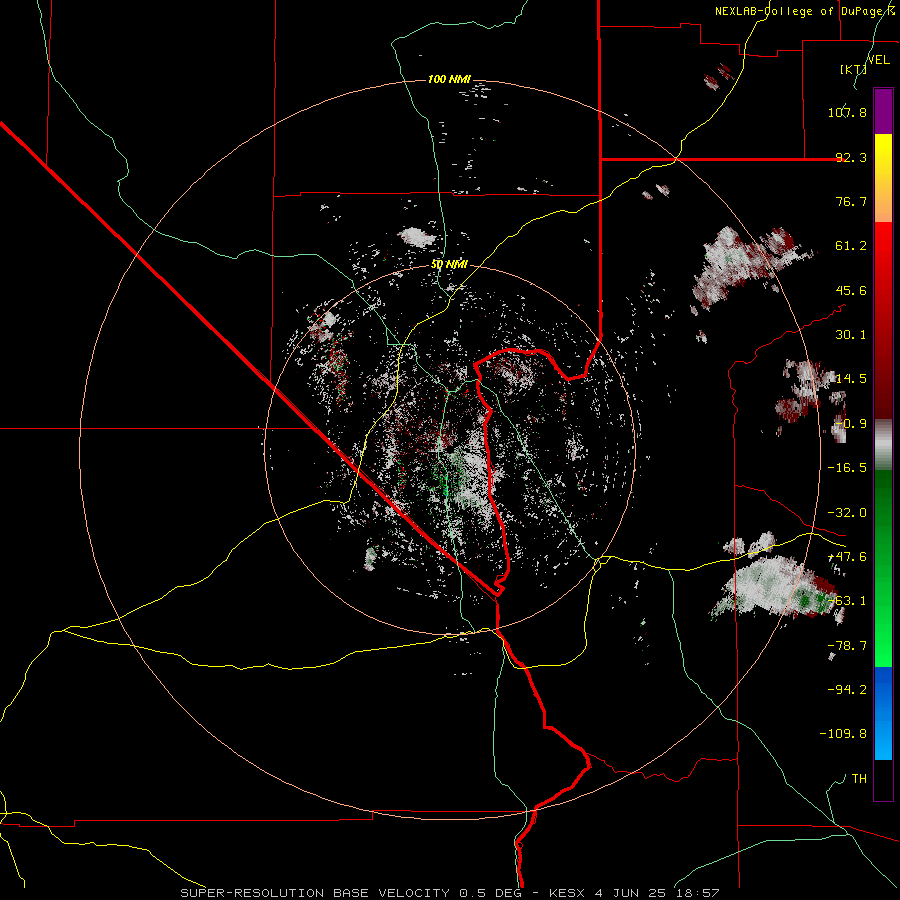Select the 30.1 legend value
The height and width of the screenshot is (900, 900).
tap(851, 335)
